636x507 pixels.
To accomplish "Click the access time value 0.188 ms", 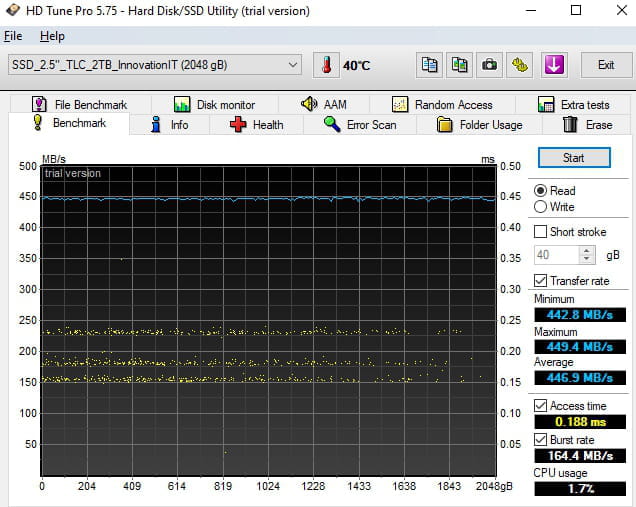I will [x=580, y=422].
